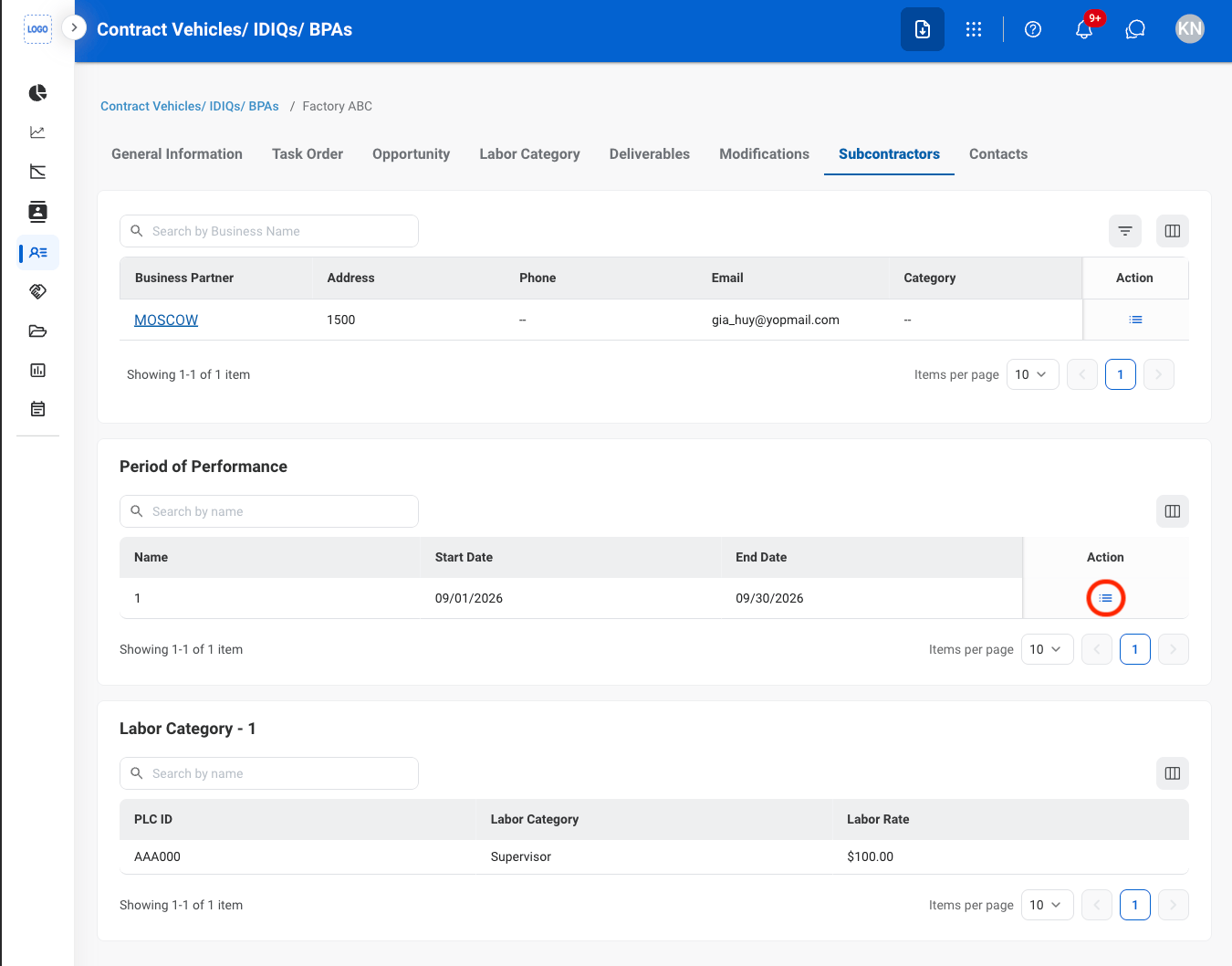Image resolution: width=1232 pixels, height=966 pixels.
Task: Switch to the General Information tab
Action: pos(177,154)
